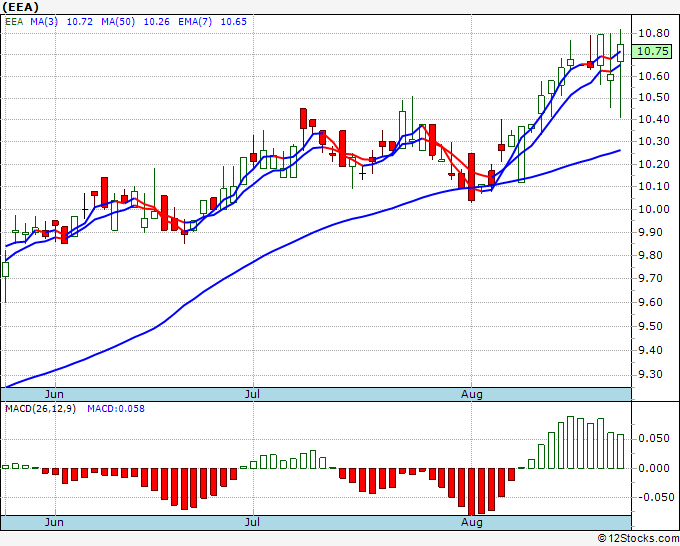Click the deepest red MACD bar at August
This screenshot has width=680, height=546.
(472, 492)
